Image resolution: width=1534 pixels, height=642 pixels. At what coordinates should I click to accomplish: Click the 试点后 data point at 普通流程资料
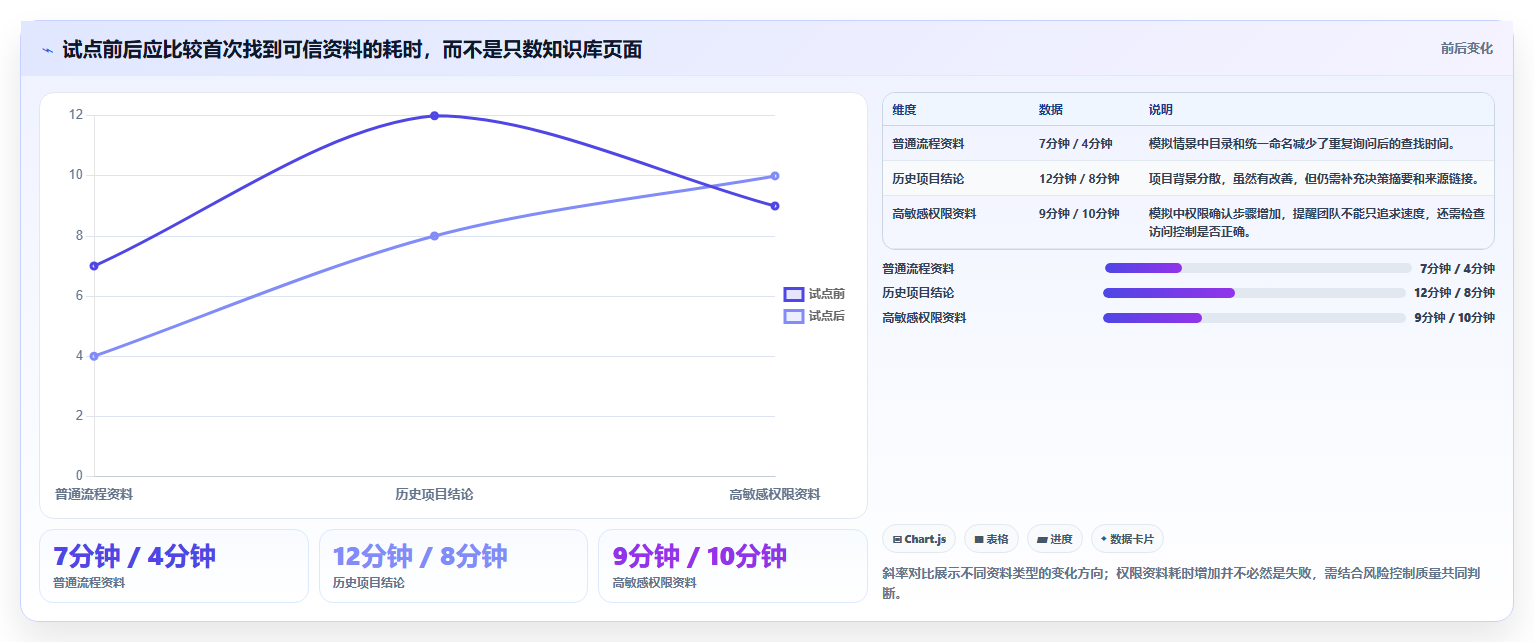point(94,356)
